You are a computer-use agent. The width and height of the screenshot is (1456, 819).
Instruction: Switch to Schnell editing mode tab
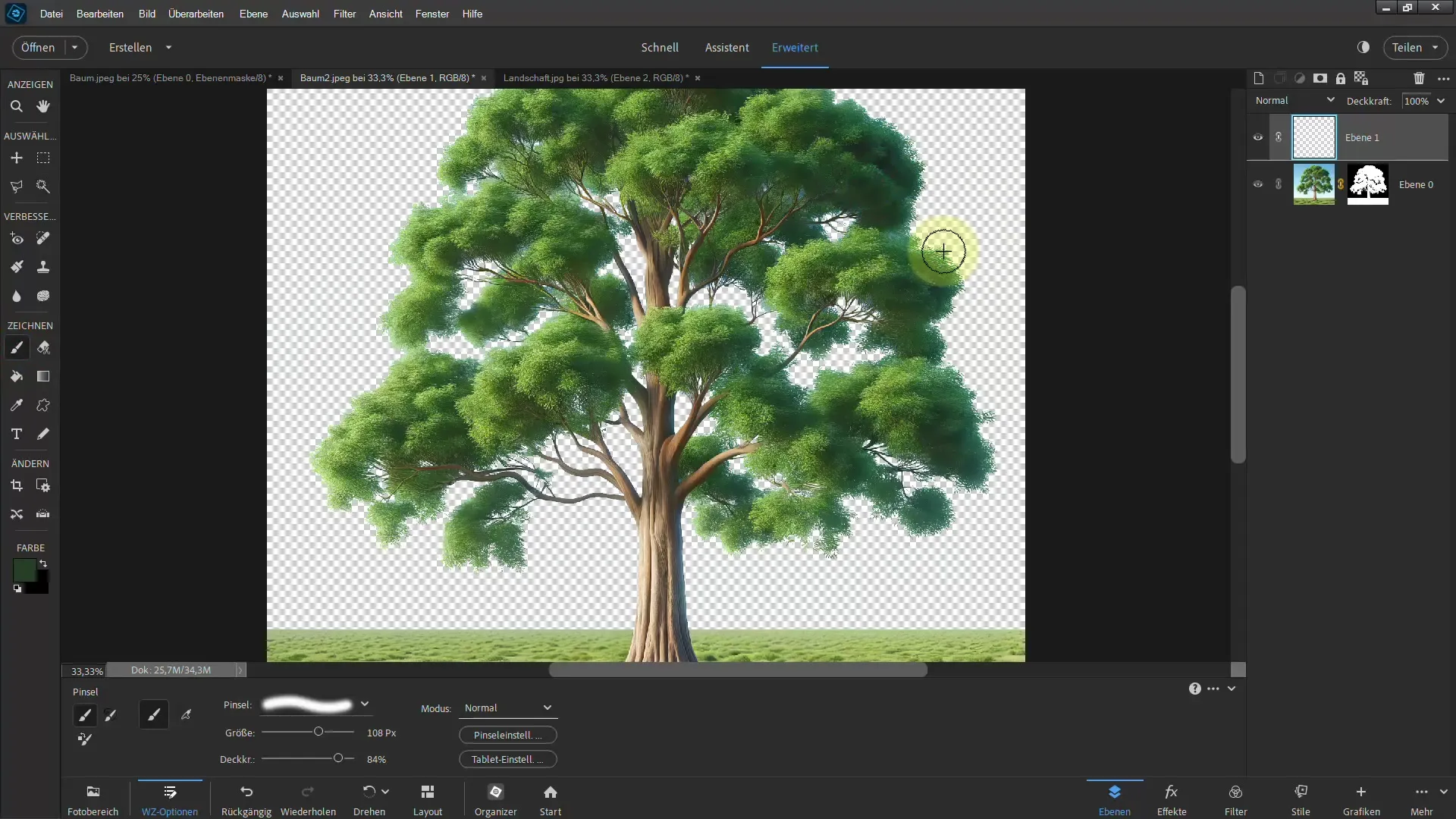tap(660, 47)
